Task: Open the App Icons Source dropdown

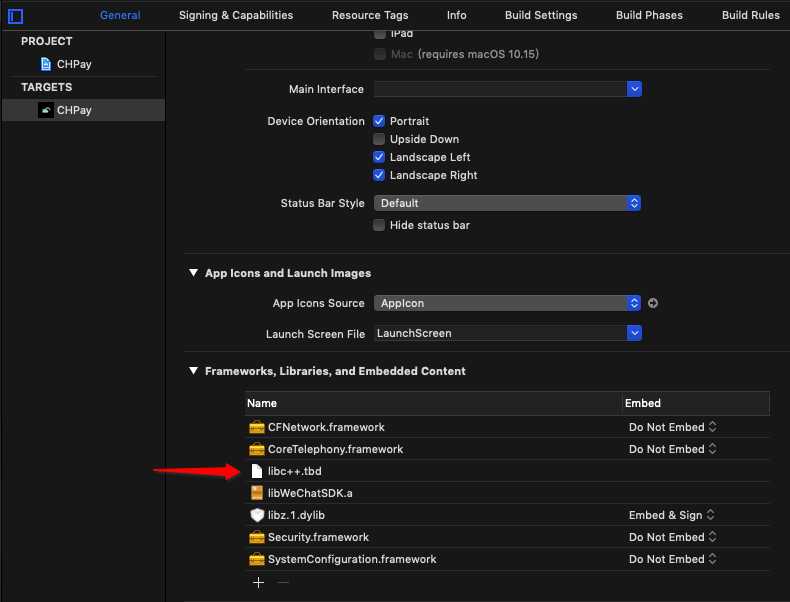Action: [x=507, y=303]
